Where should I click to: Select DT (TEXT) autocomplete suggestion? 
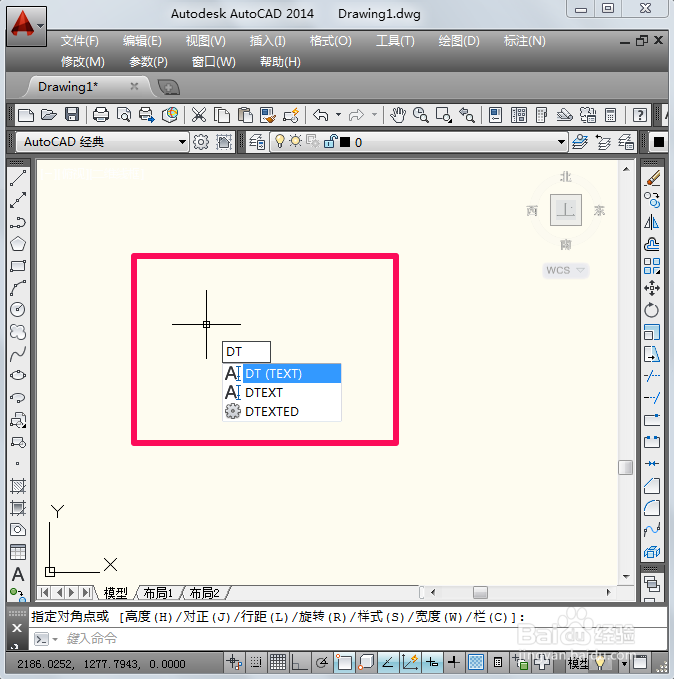(x=282, y=373)
